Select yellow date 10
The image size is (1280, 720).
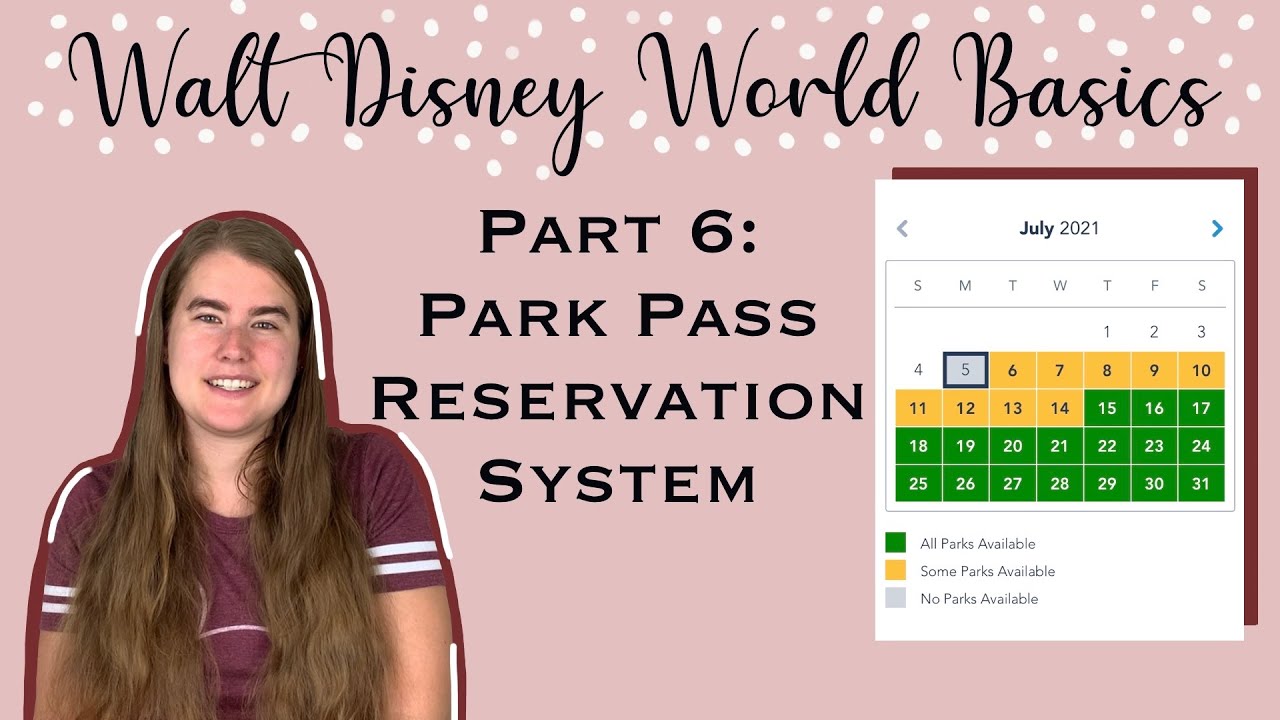point(1201,370)
